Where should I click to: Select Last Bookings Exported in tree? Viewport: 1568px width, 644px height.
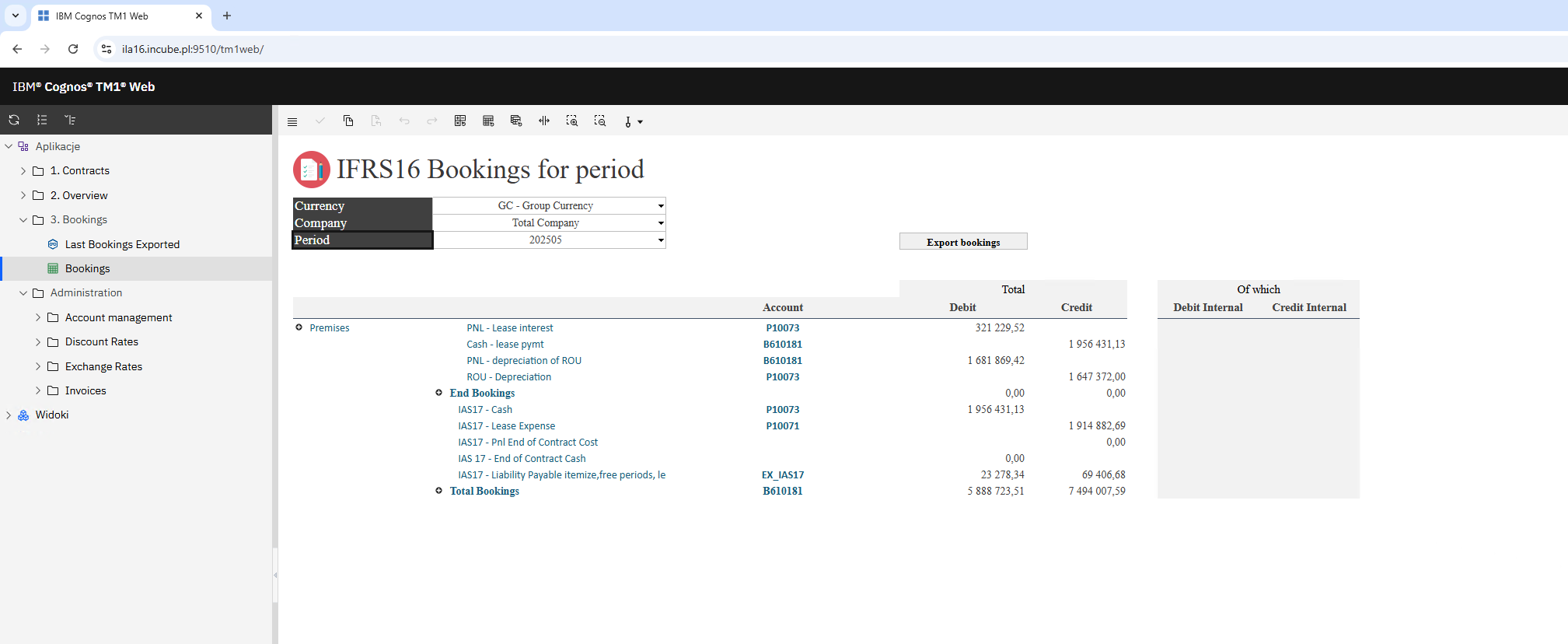(x=122, y=244)
